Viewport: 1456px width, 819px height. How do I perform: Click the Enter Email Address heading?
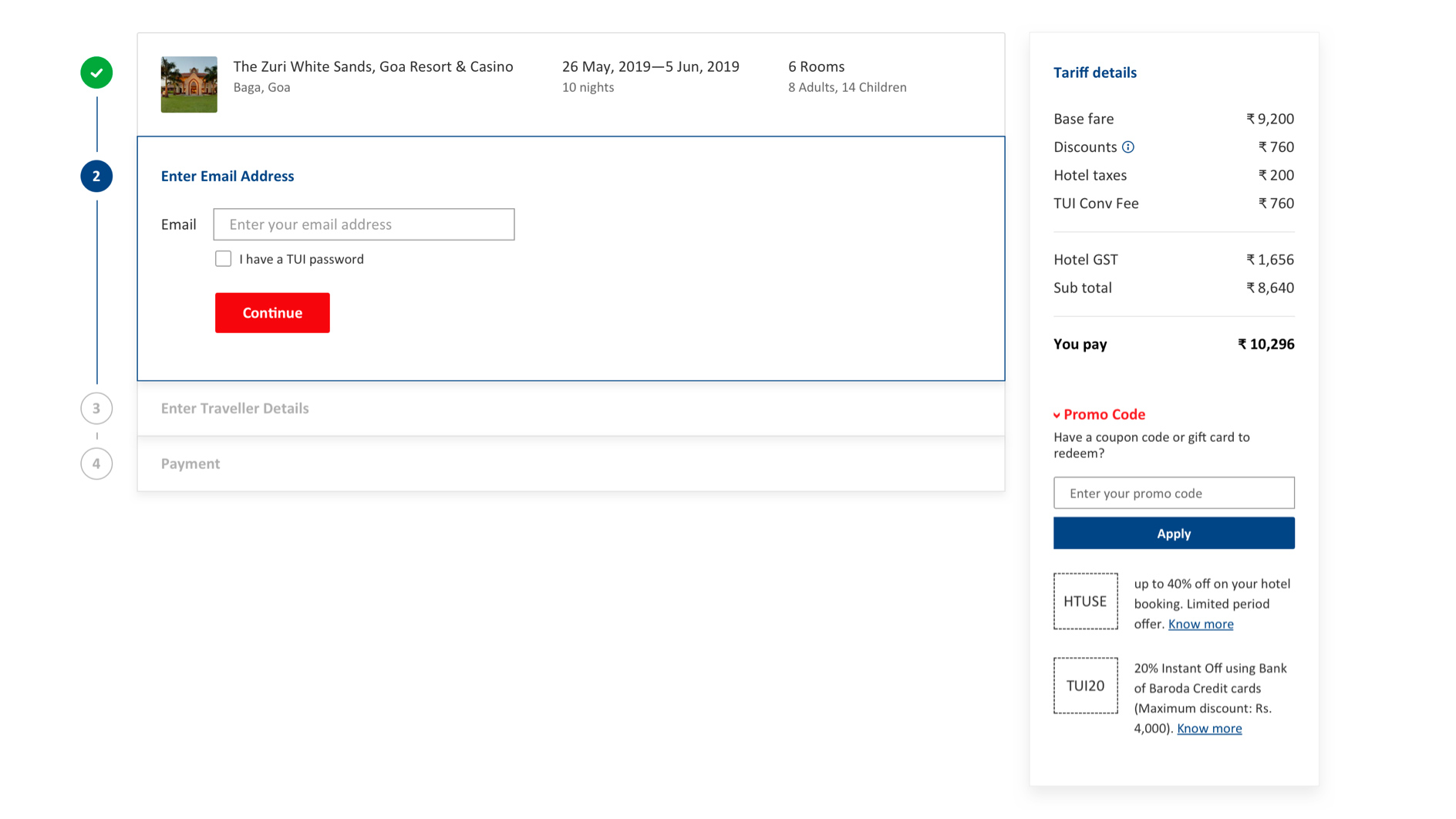coord(228,176)
